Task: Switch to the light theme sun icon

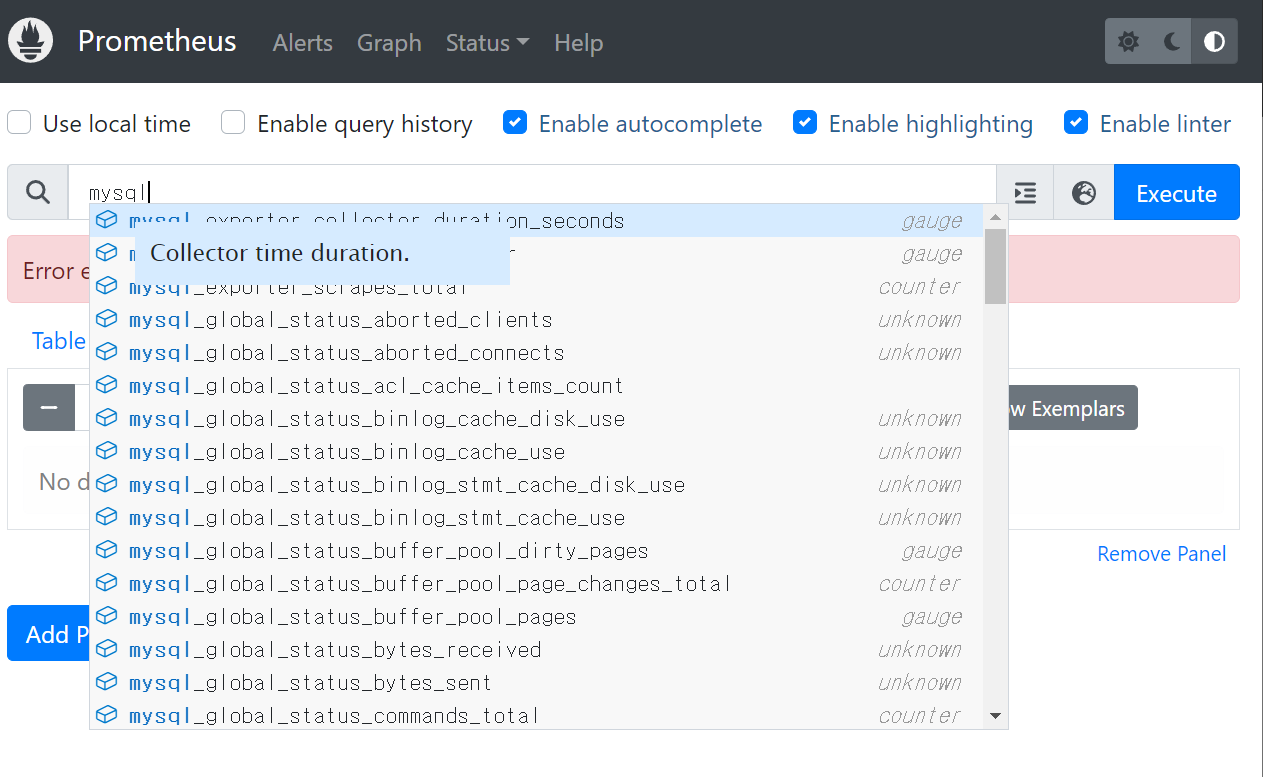Action: [x=1128, y=42]
